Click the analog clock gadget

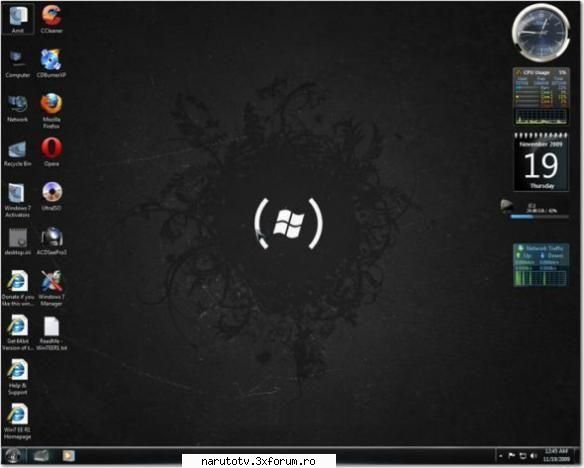541,33
